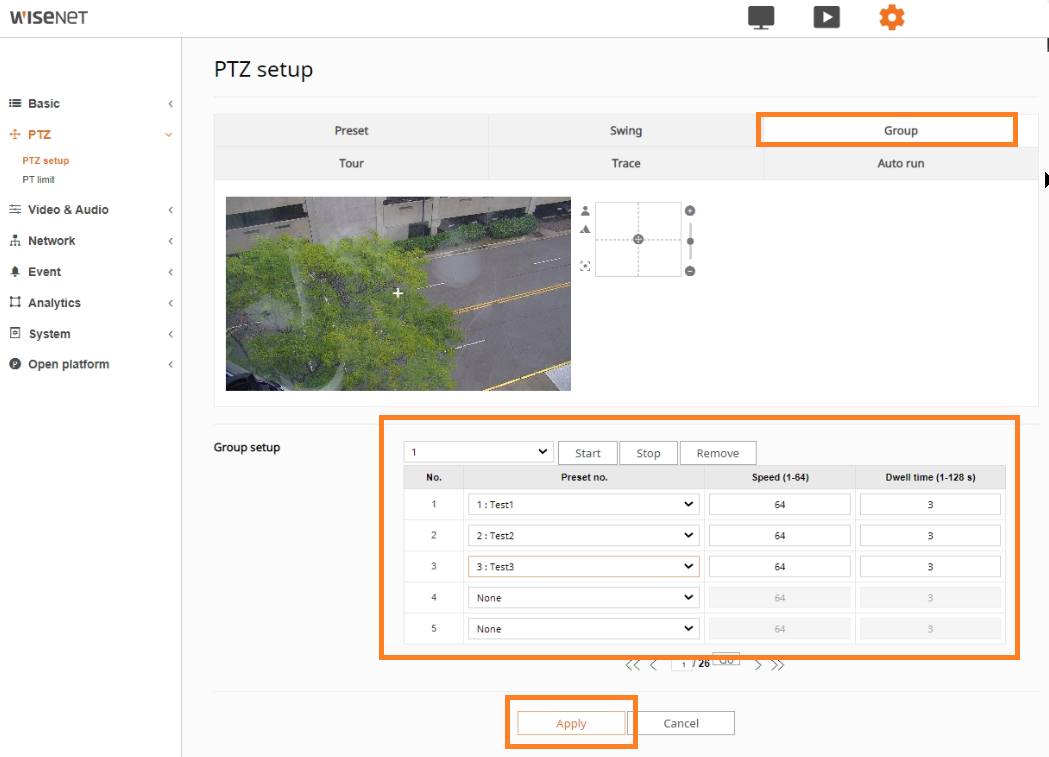Click the Preset no. column header
This screenshot has width=1049, height=757.
coord(583,477)
